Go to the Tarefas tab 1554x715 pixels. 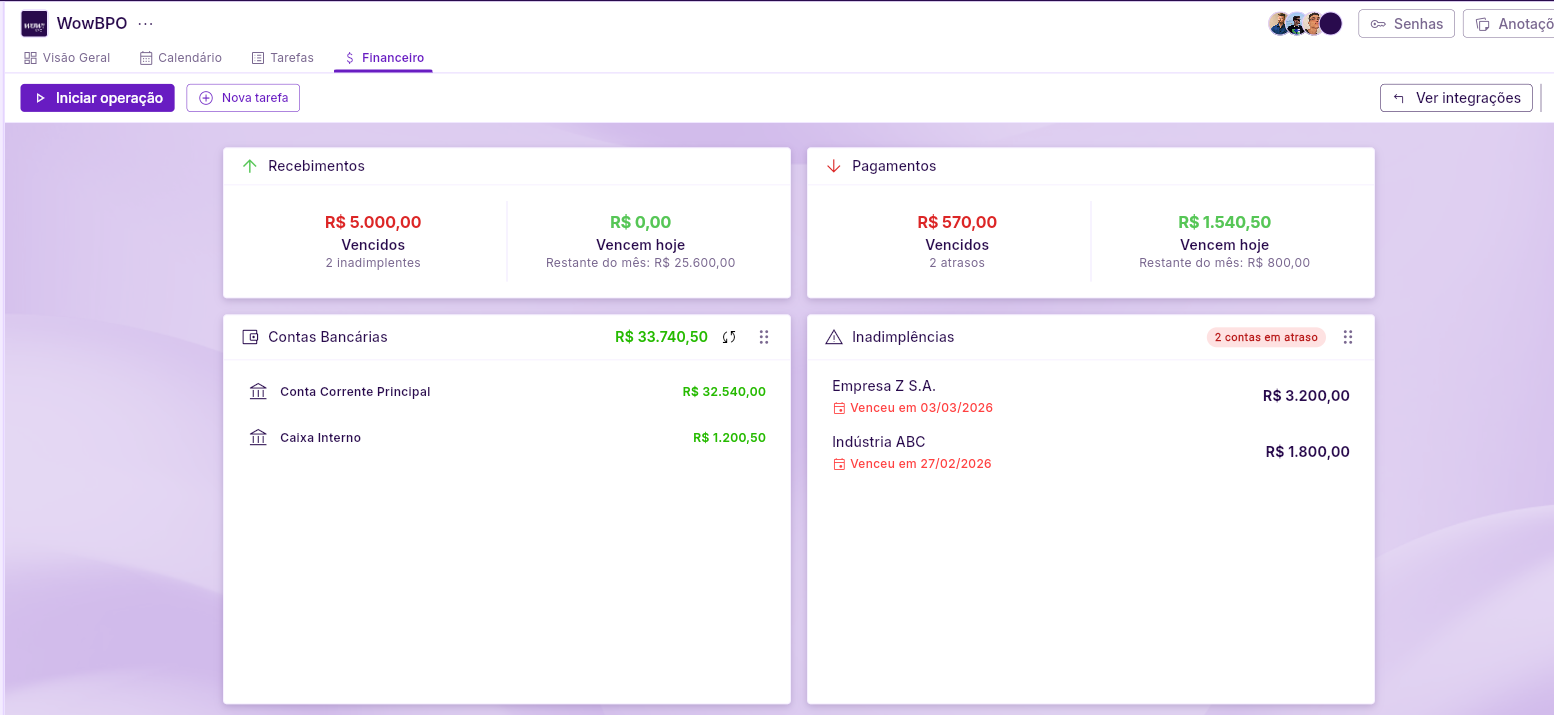pos(282,58)
